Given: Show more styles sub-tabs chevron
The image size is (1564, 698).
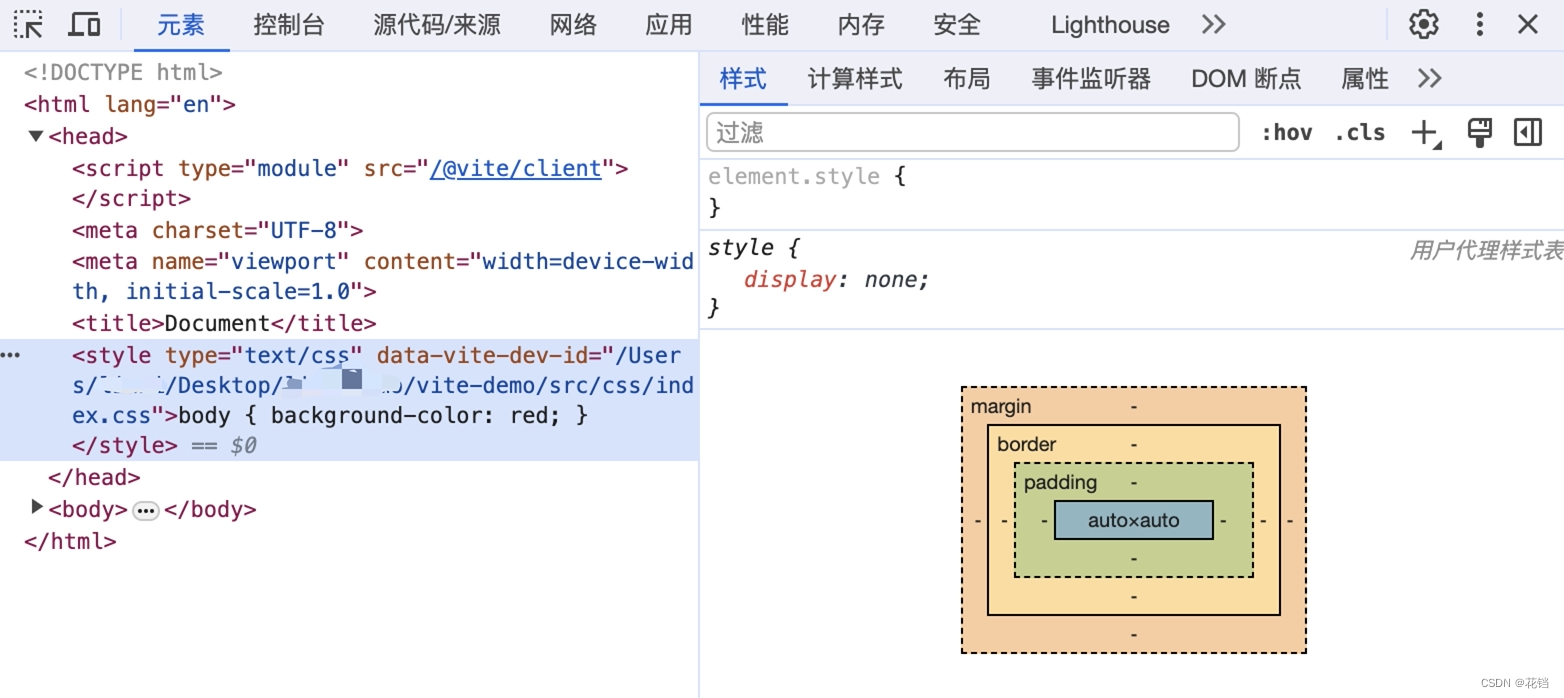Looking at the screenshot, I should (1430, 78).
